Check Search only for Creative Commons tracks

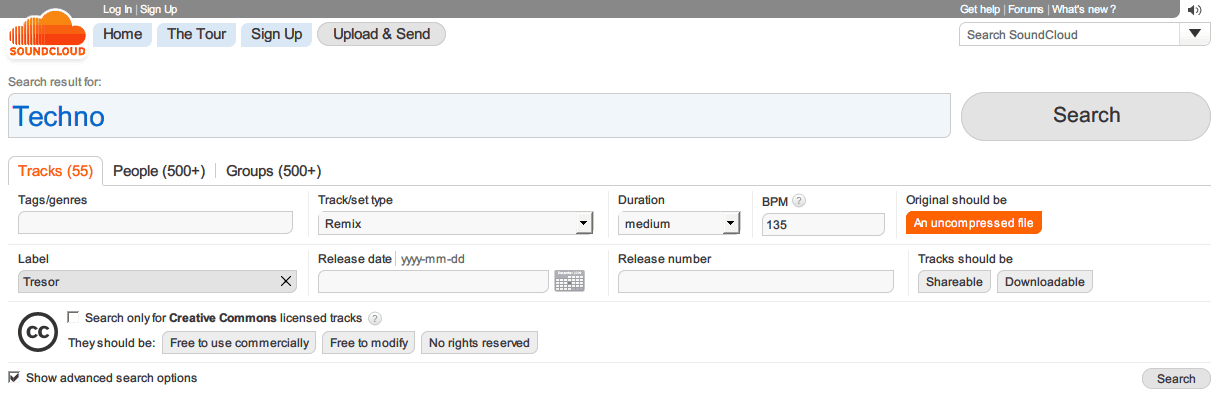point(73,317)
